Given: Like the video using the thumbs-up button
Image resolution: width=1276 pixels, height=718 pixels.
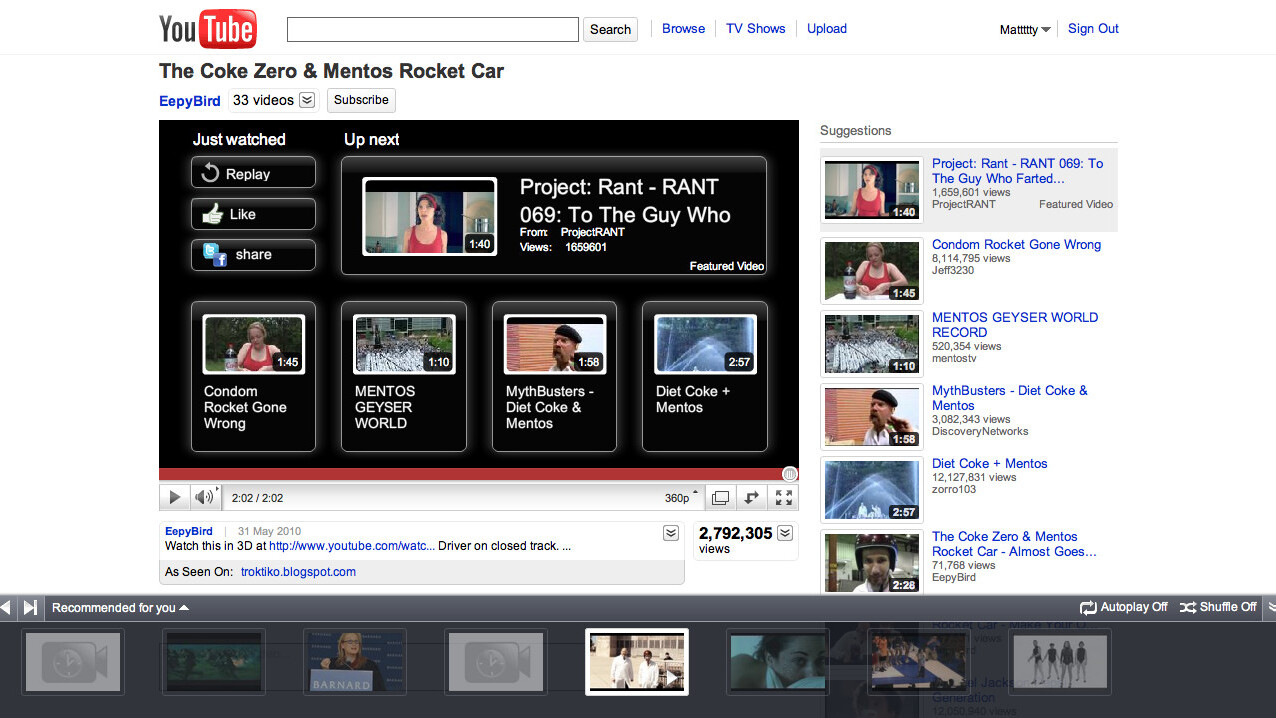Looking at the screenshot, I should 253,214.
